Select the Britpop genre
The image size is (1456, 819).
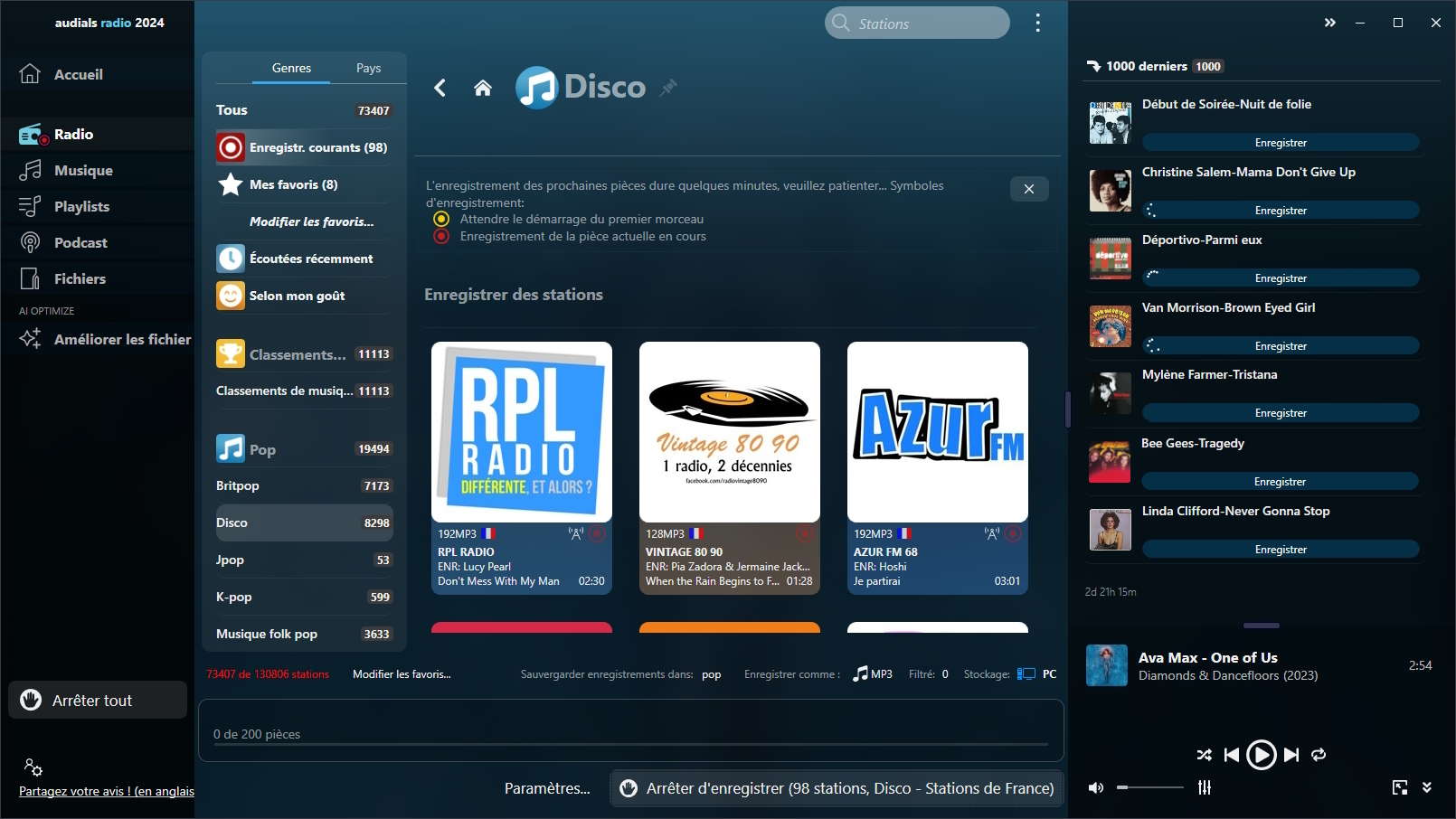point(304,485)
